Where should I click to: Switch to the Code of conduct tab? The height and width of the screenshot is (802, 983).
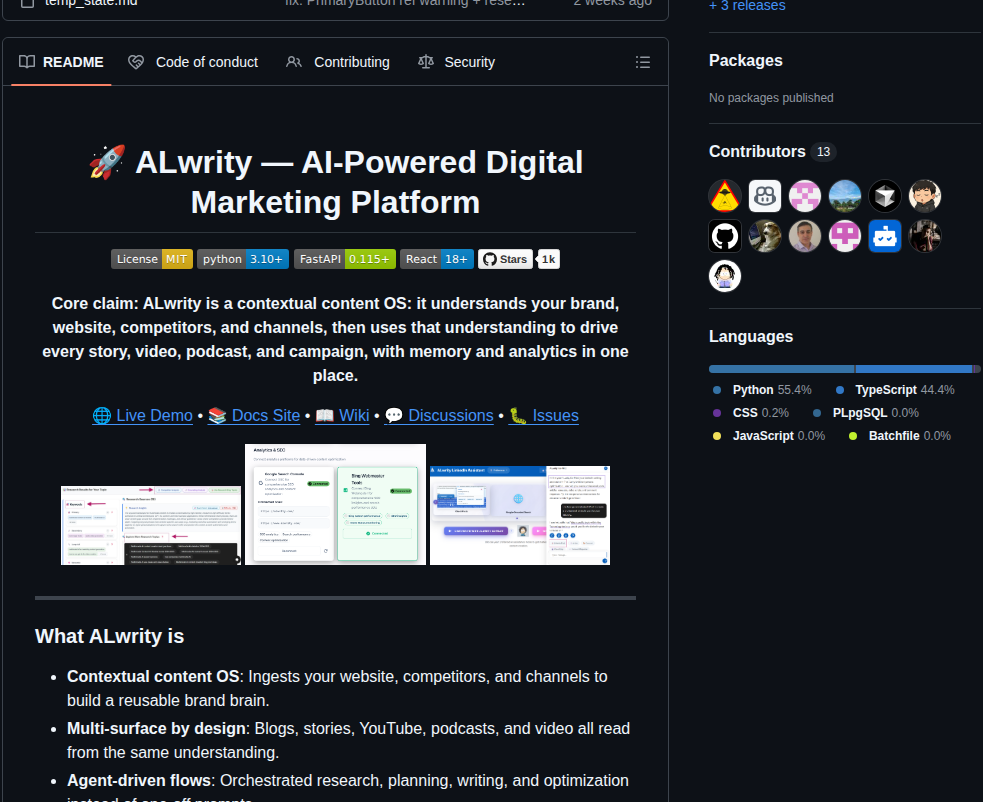[193, 62]
